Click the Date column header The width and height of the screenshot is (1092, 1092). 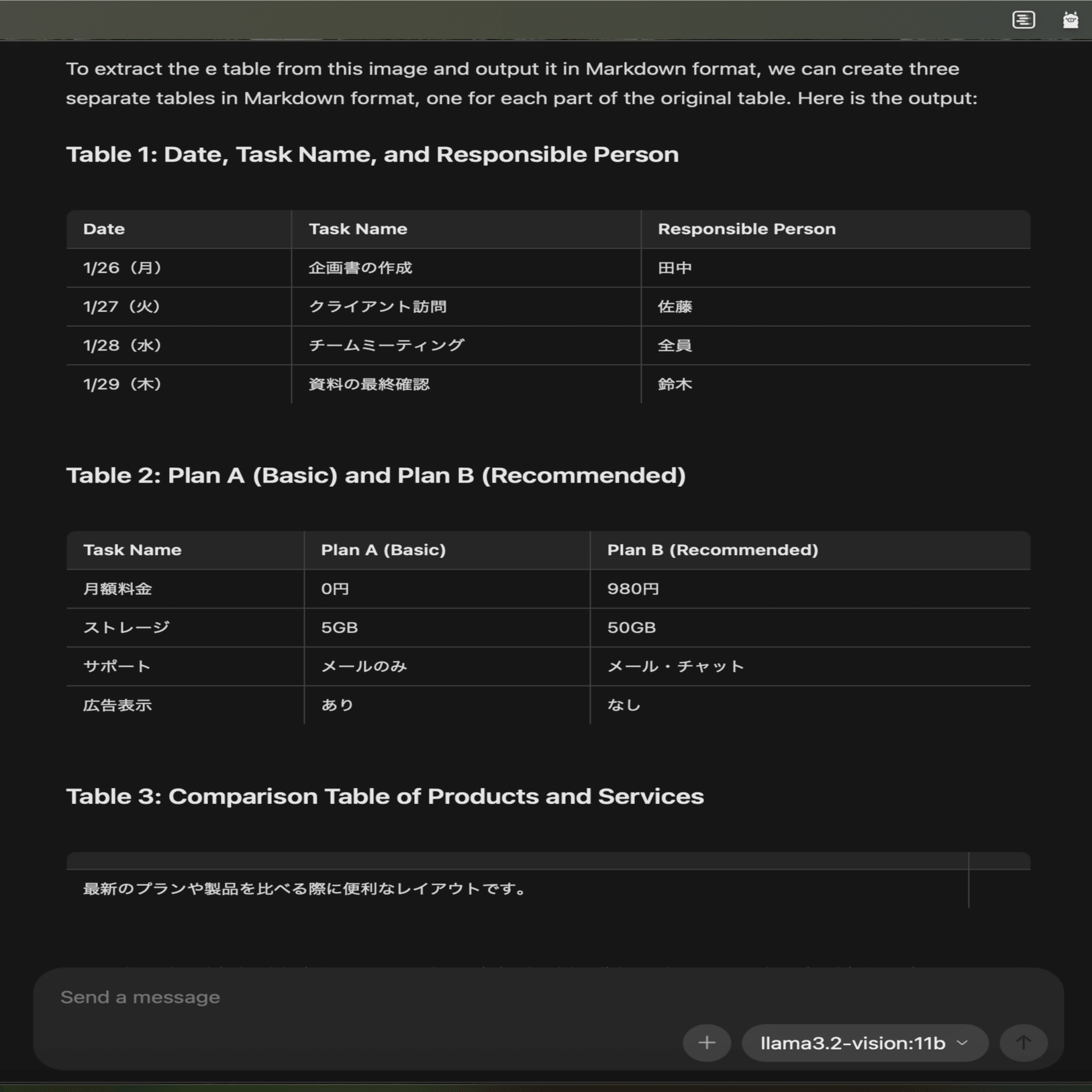[x=102, y=228]
